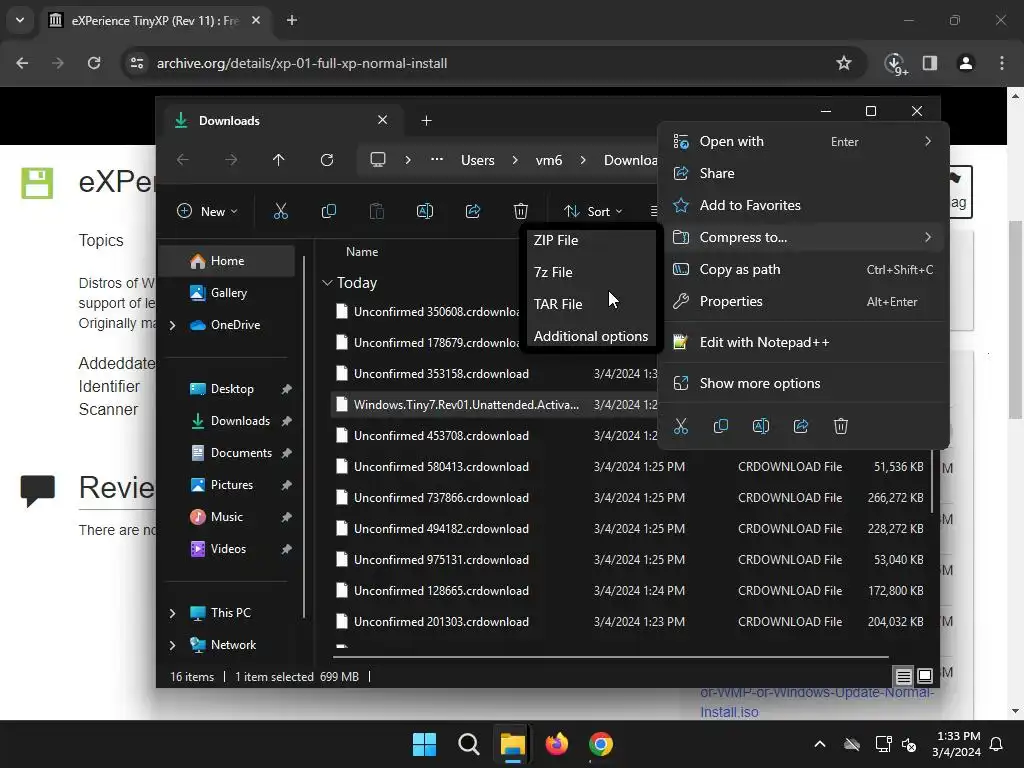The height and width of the screenshot is (768, 1024).
Task: Open taskbar Search
Action: tap(468, 744)
